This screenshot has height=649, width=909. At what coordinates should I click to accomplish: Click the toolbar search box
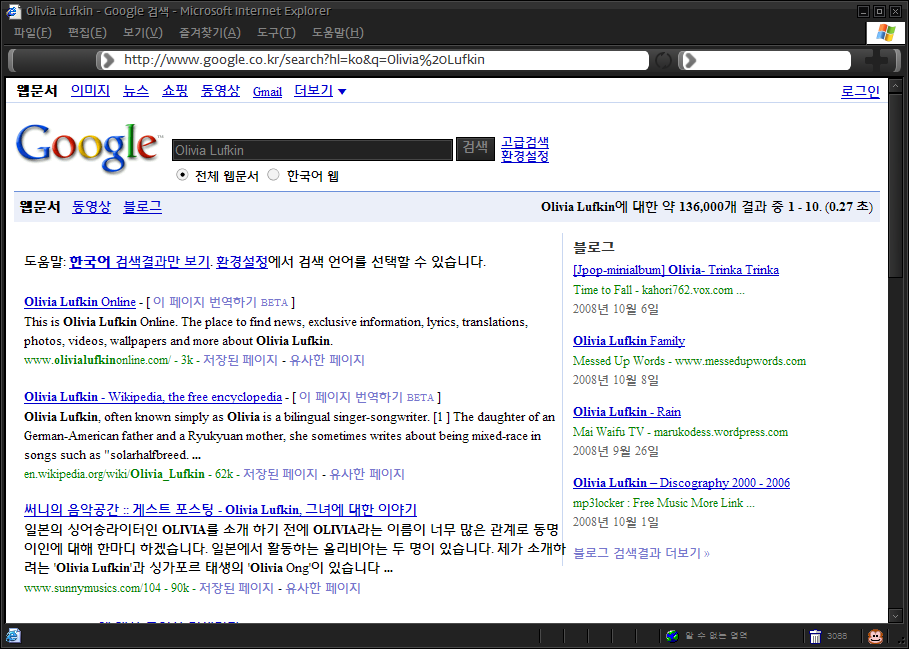tap(765, 60)
